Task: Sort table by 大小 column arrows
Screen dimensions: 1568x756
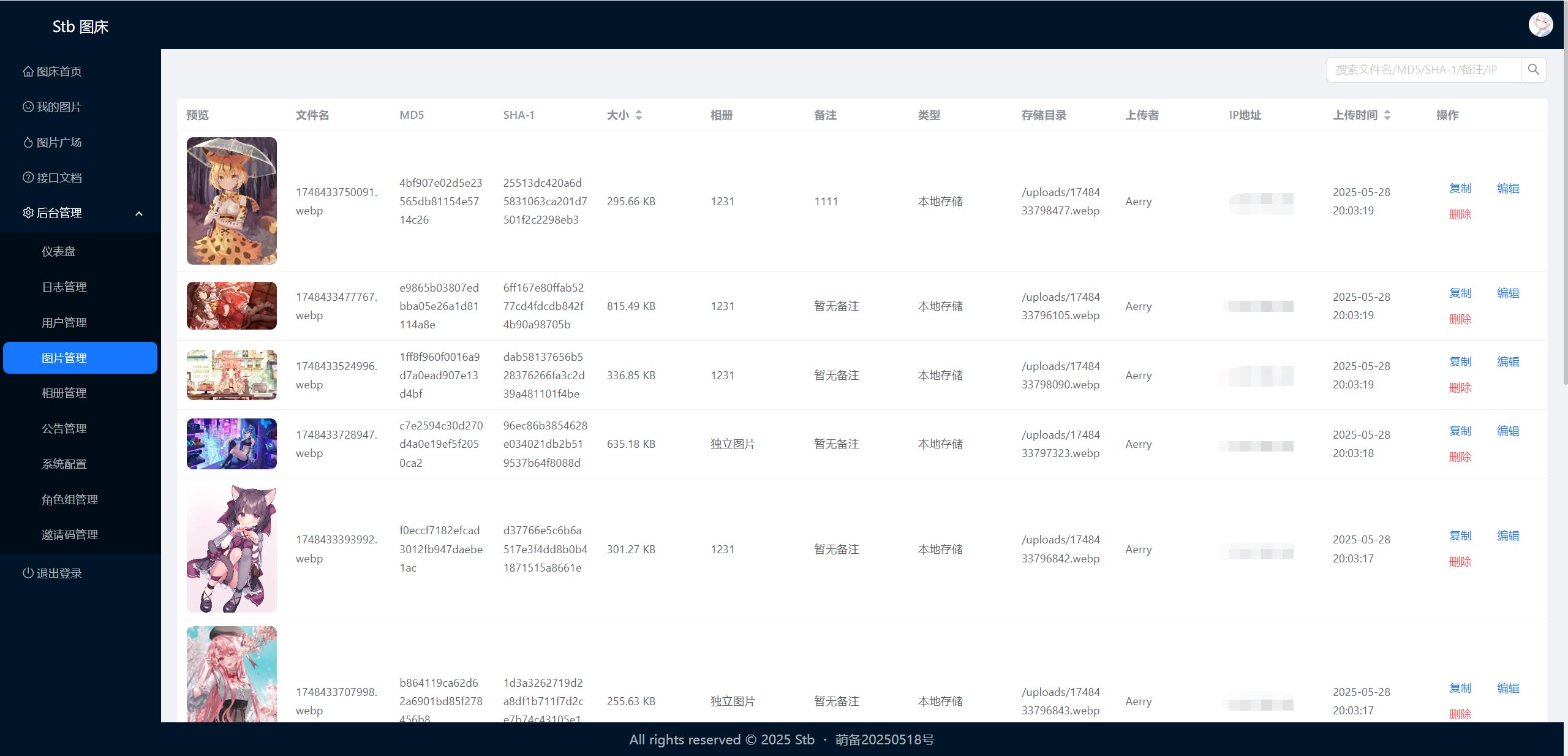Action: point(639,115)
